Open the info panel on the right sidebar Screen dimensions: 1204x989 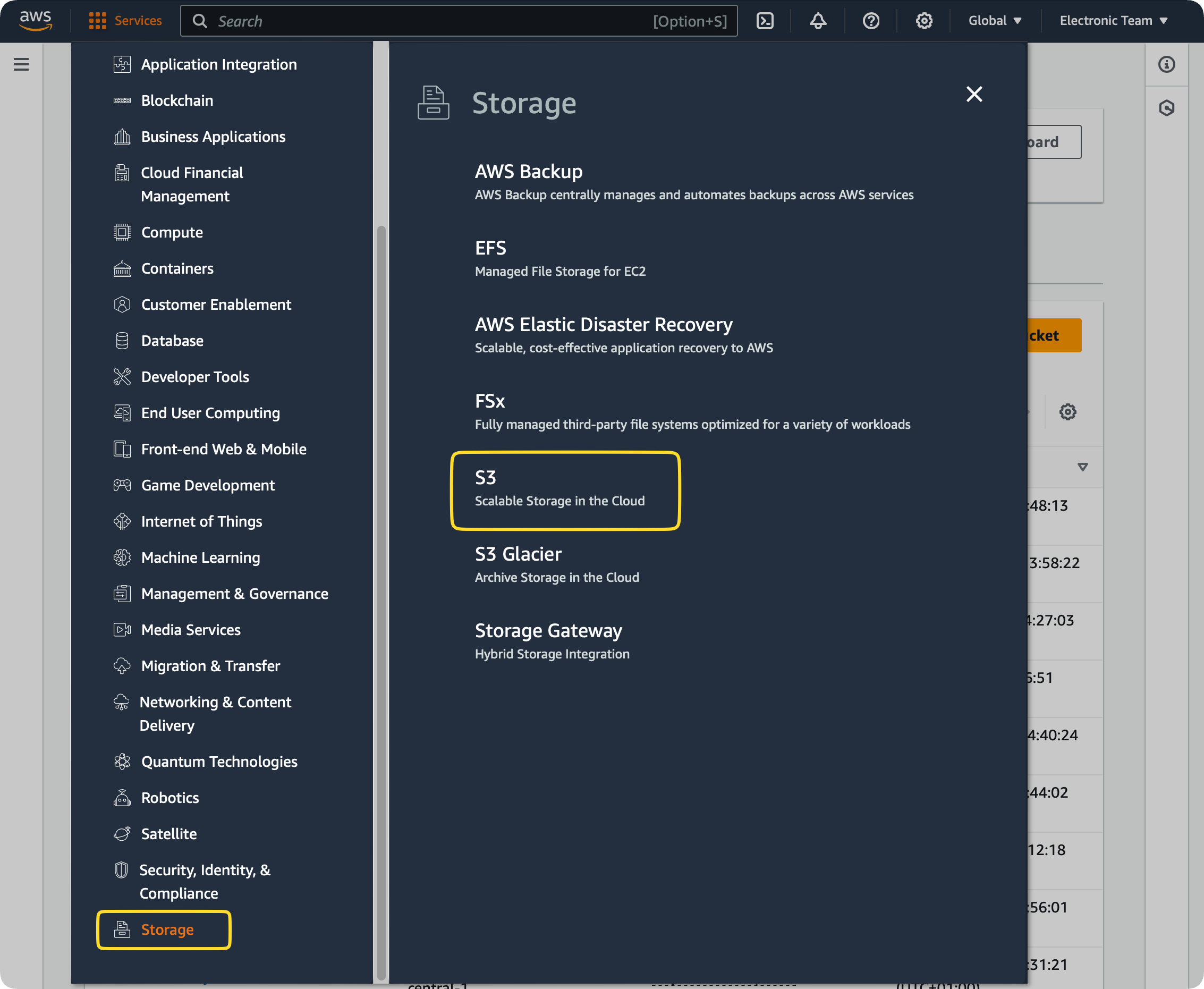point(1167,64)
